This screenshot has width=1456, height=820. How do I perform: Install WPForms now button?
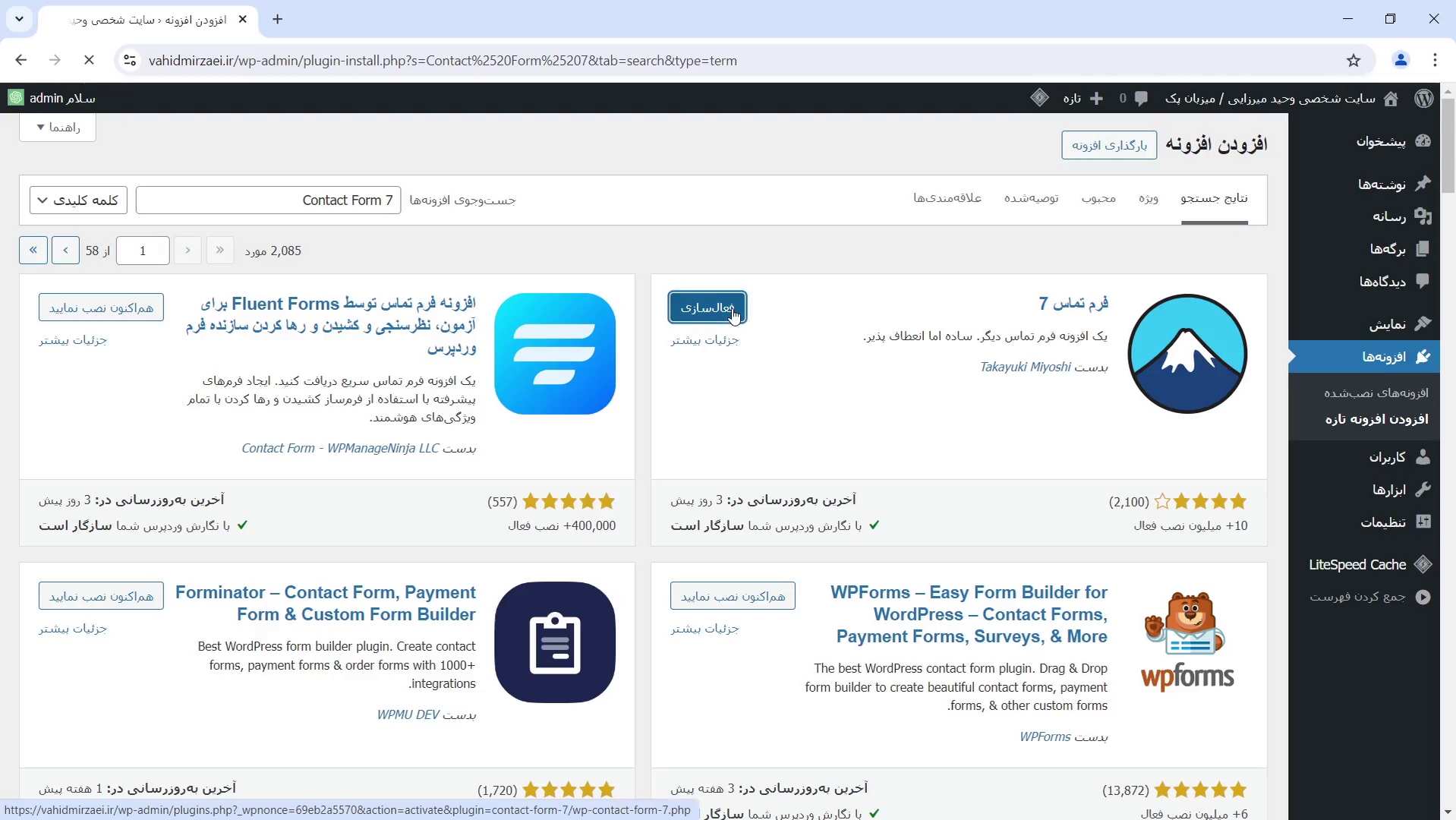[x=733, y=596]
